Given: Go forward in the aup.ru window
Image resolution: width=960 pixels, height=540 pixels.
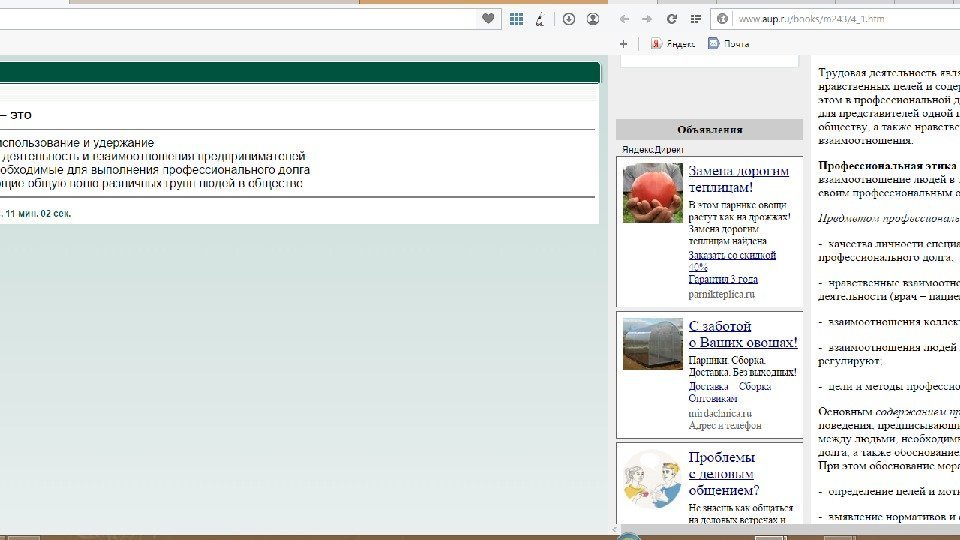Looking at the screenshot, I should tap(647, 19).
